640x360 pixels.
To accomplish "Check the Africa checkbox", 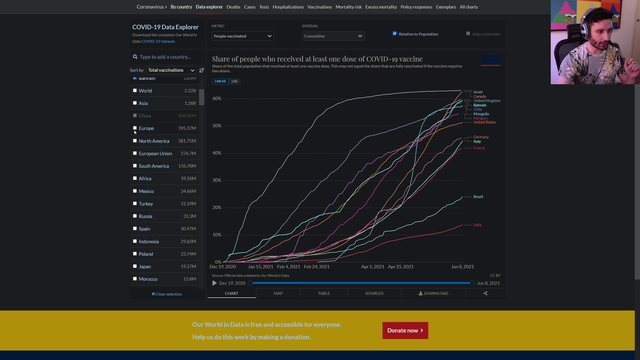I will pyautogui.click(x=135, y=178).
